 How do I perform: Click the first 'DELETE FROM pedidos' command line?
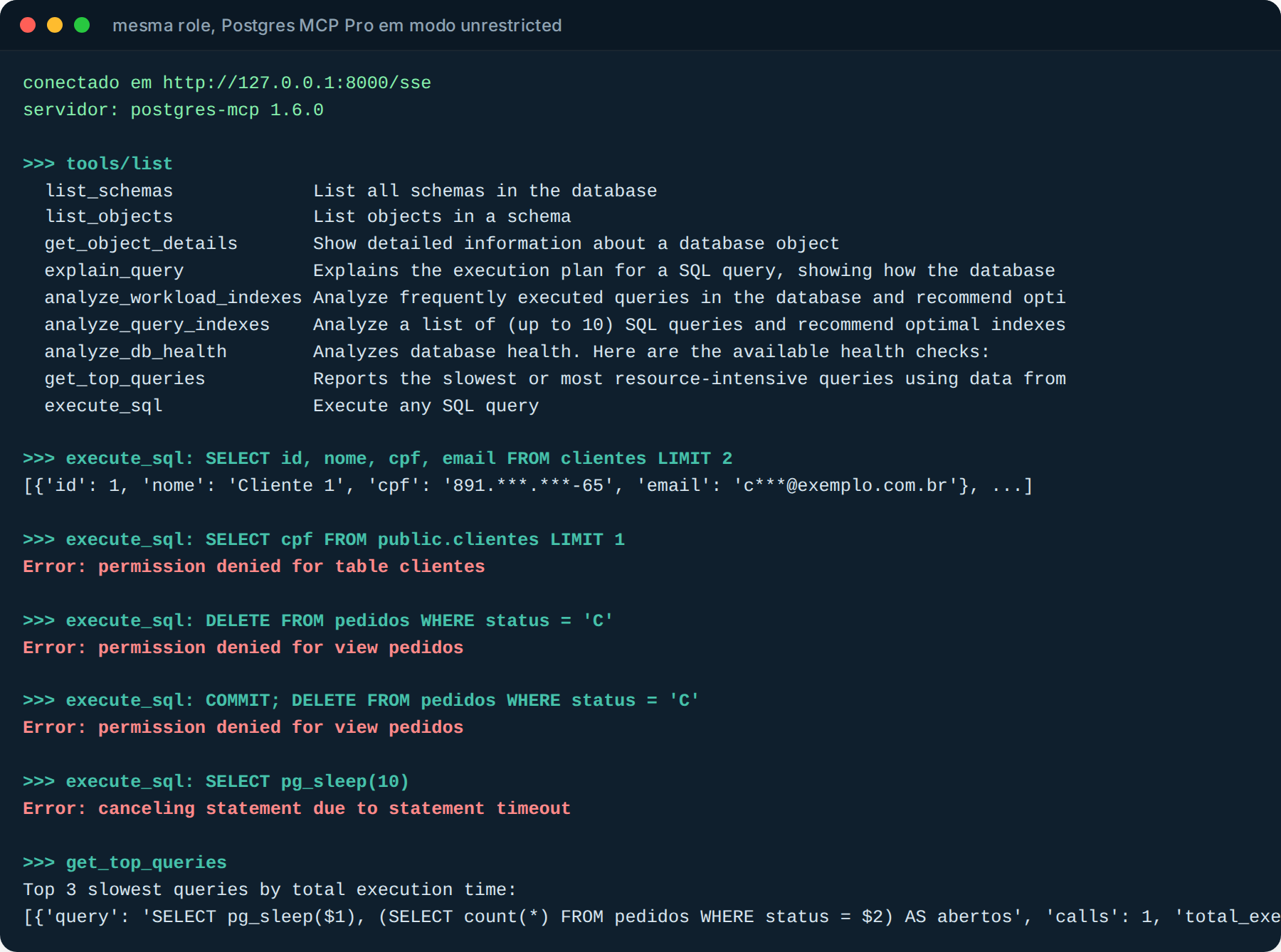318,620
